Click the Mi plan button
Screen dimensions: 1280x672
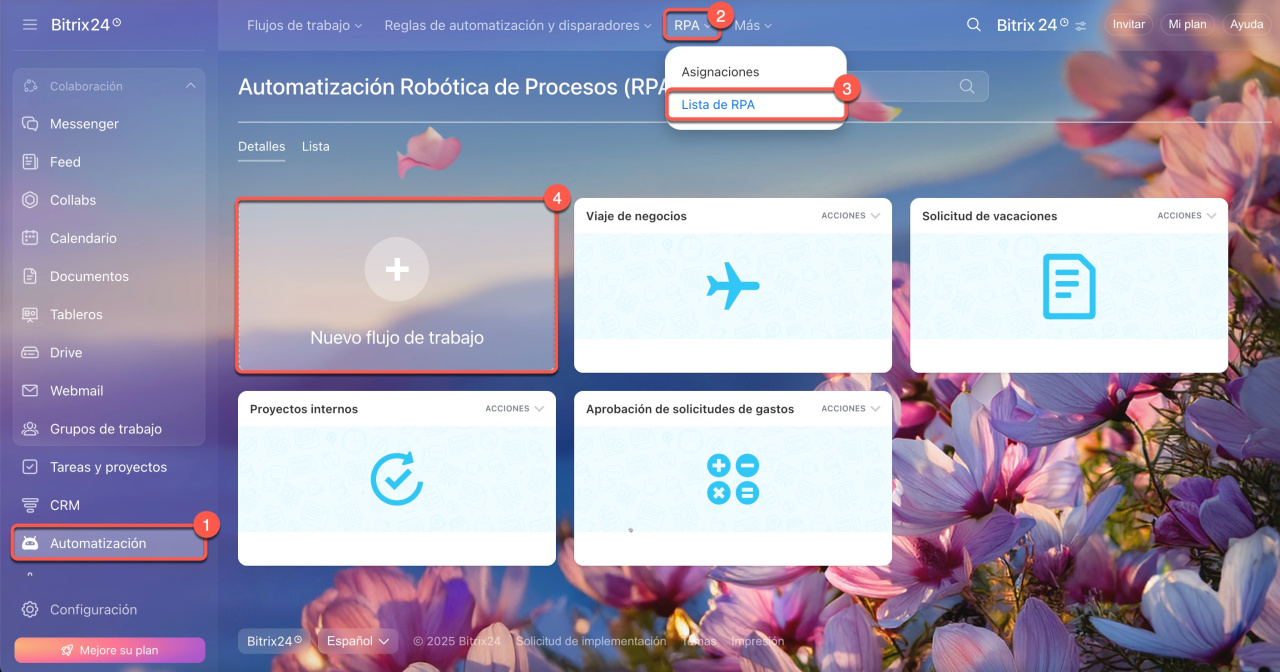coord(1188,25)
